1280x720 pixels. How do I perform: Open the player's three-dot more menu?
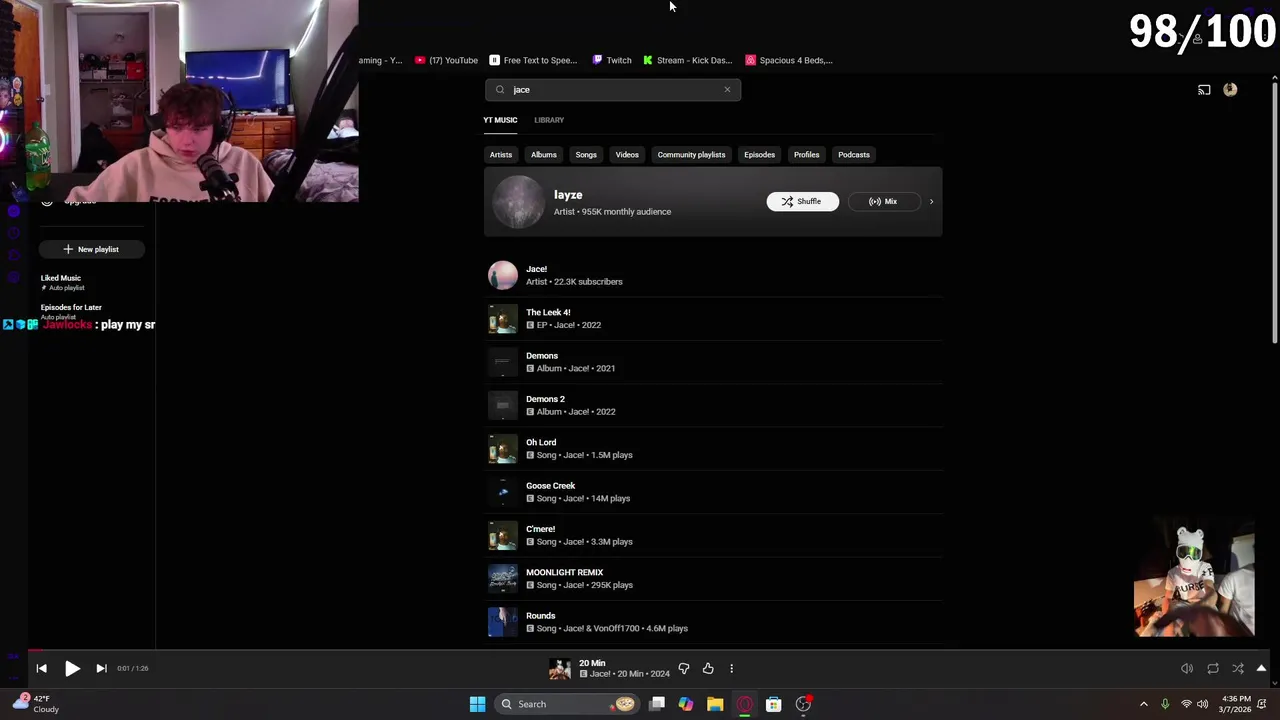731,668
